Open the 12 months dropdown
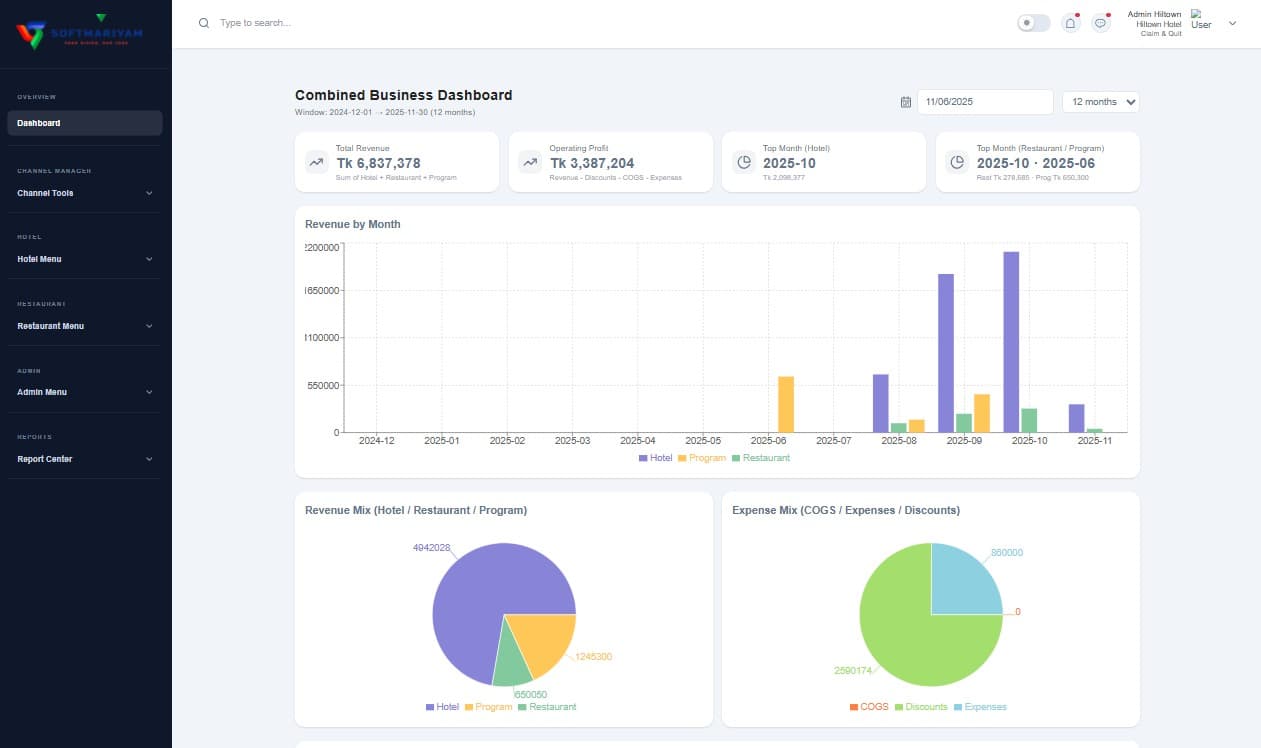 point(1100,101)
